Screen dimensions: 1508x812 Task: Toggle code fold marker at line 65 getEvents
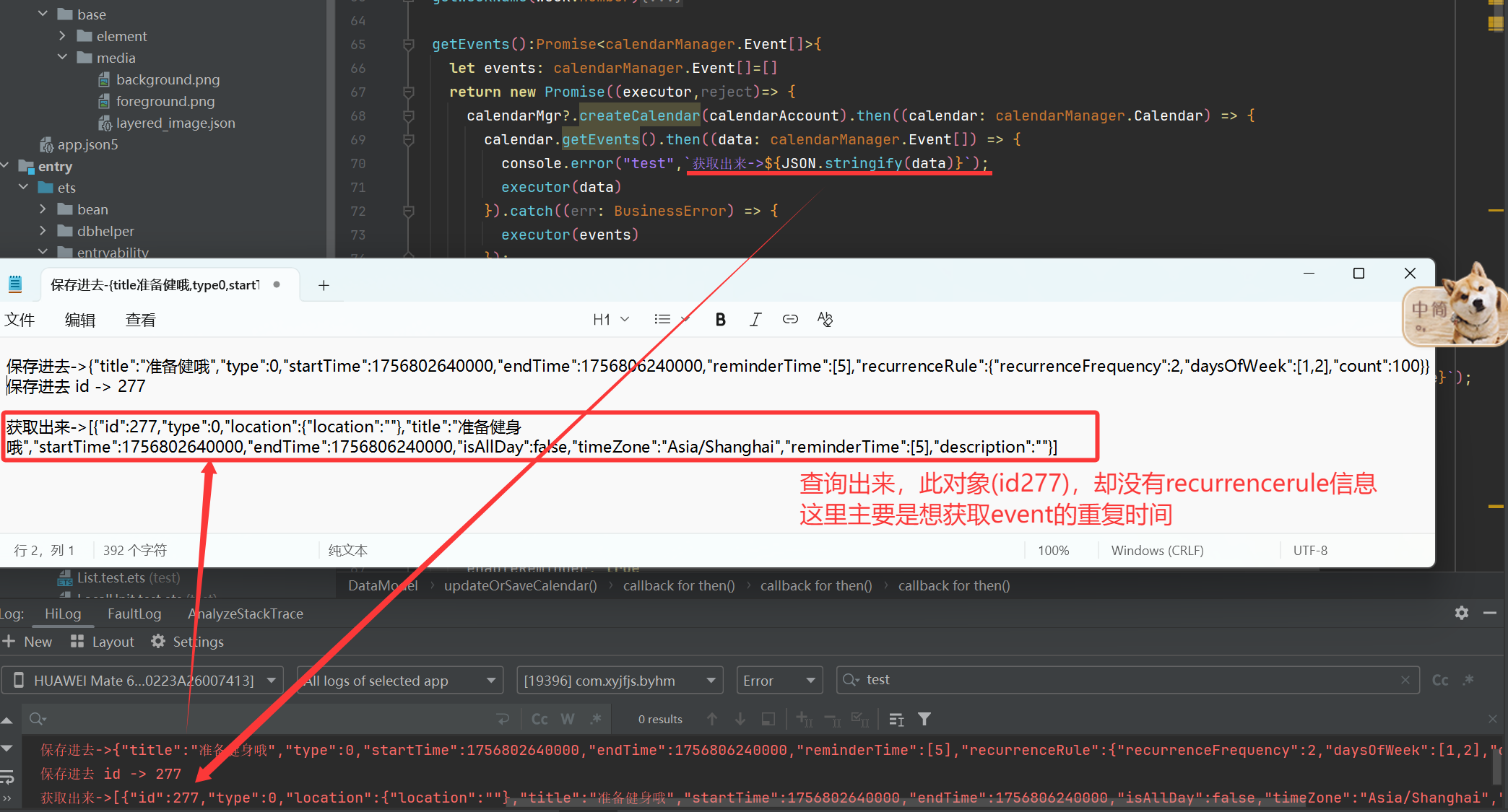(408, 45)
